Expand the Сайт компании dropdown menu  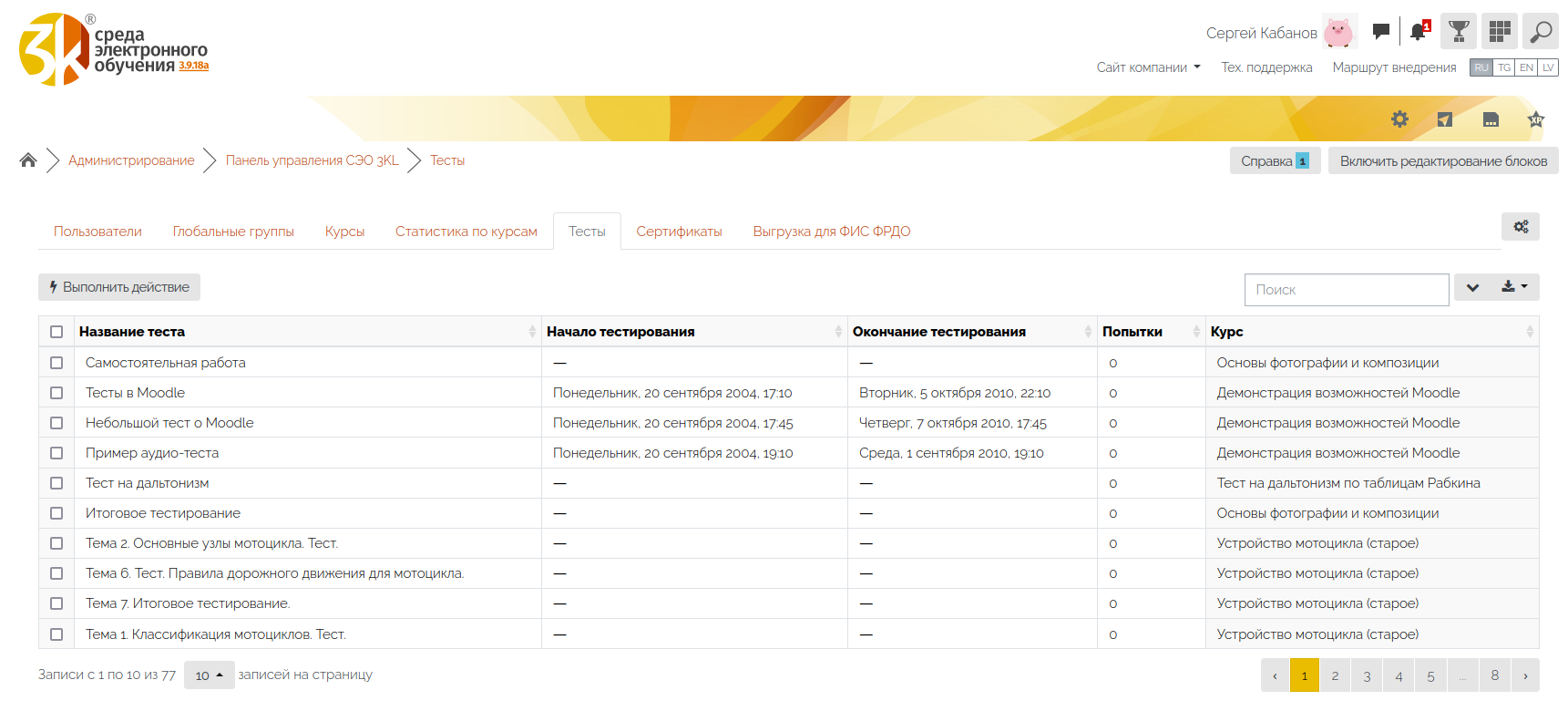coord(1148,67)
